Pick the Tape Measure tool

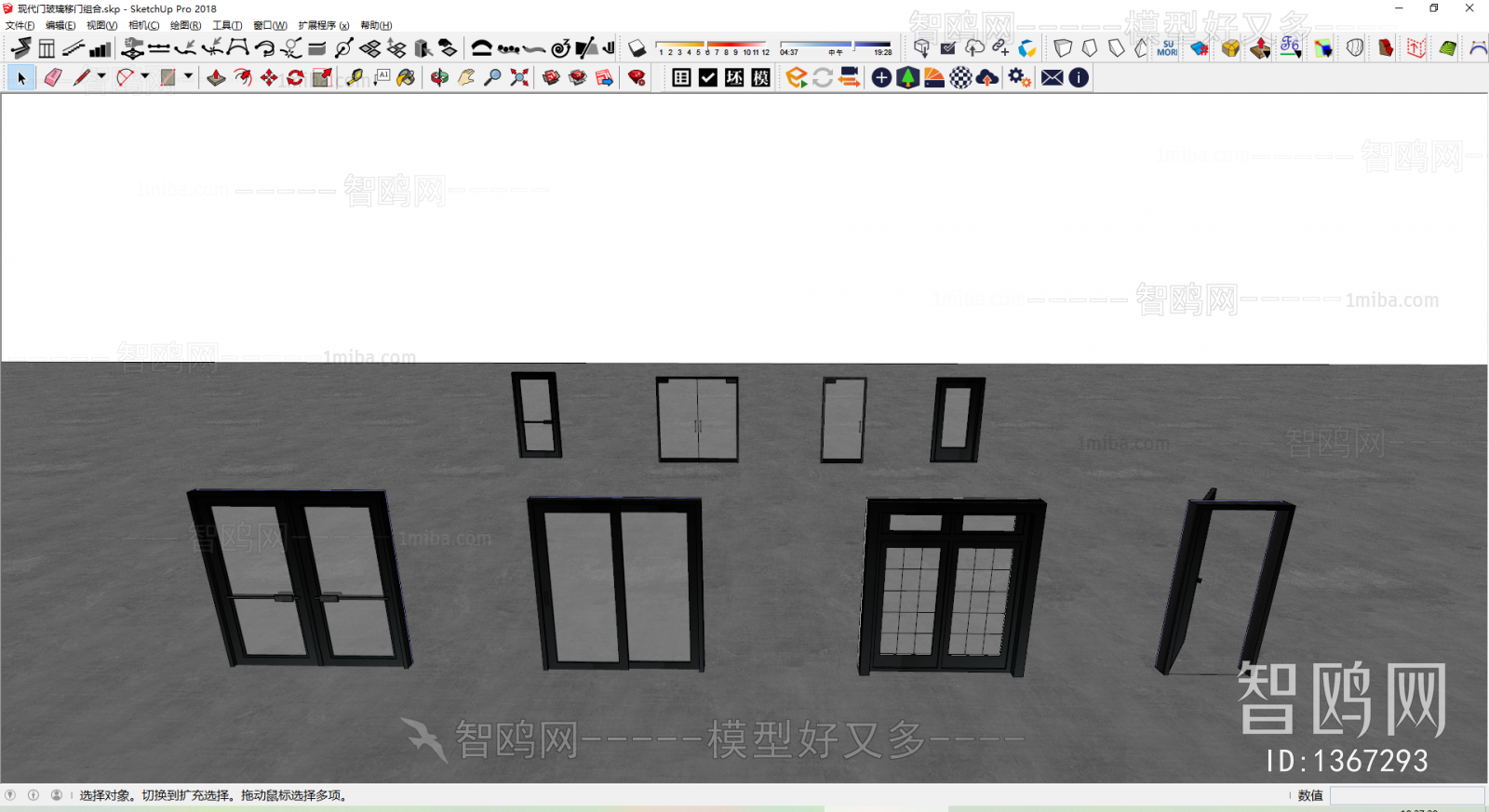pyautogui.click(x=355, y=78)
